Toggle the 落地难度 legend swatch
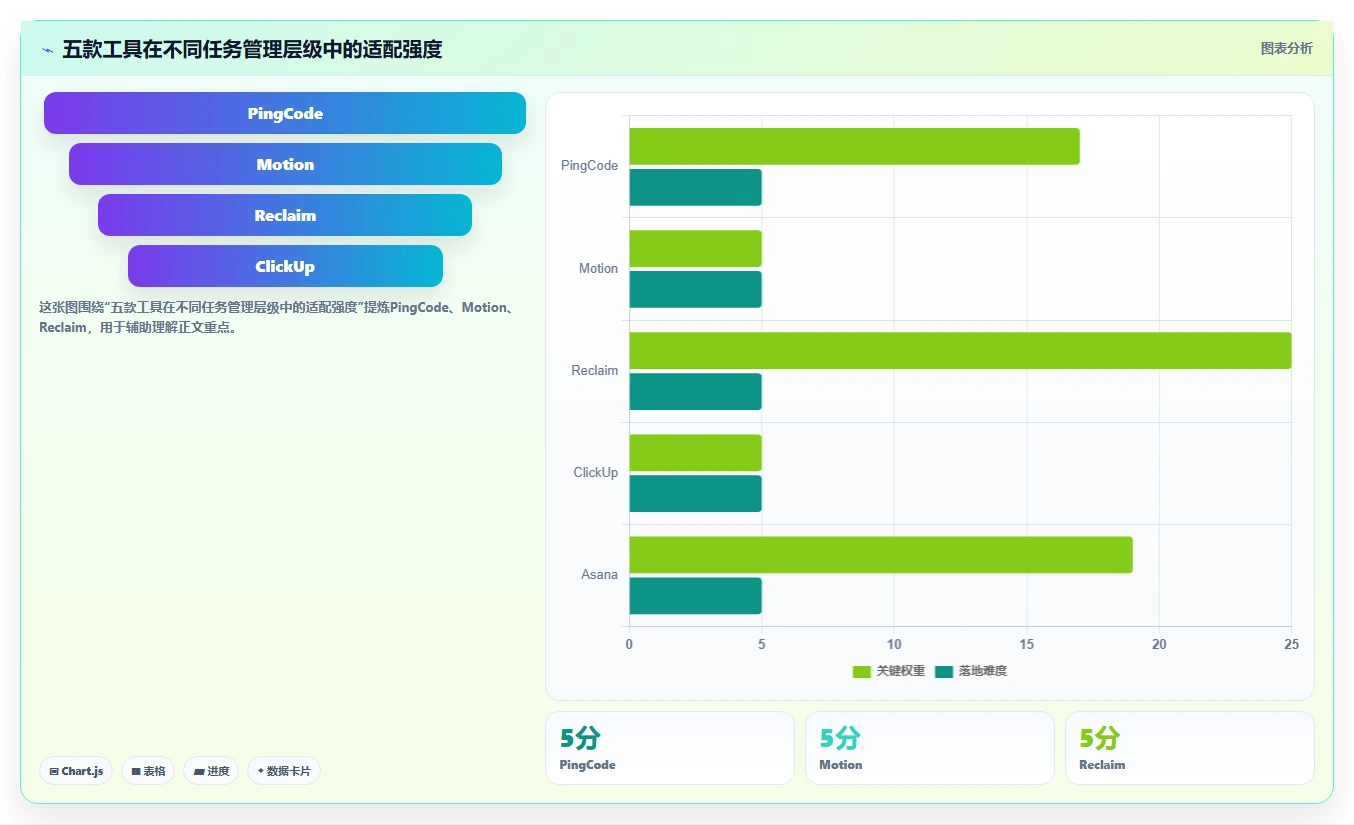1354x825 pixels. [x=944, y=671]
